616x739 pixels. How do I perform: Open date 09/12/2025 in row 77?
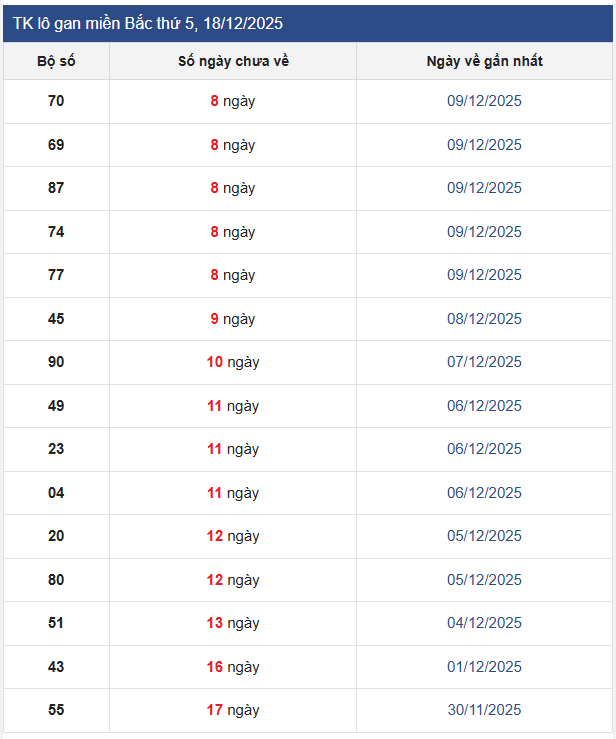[x=484, y=275]
